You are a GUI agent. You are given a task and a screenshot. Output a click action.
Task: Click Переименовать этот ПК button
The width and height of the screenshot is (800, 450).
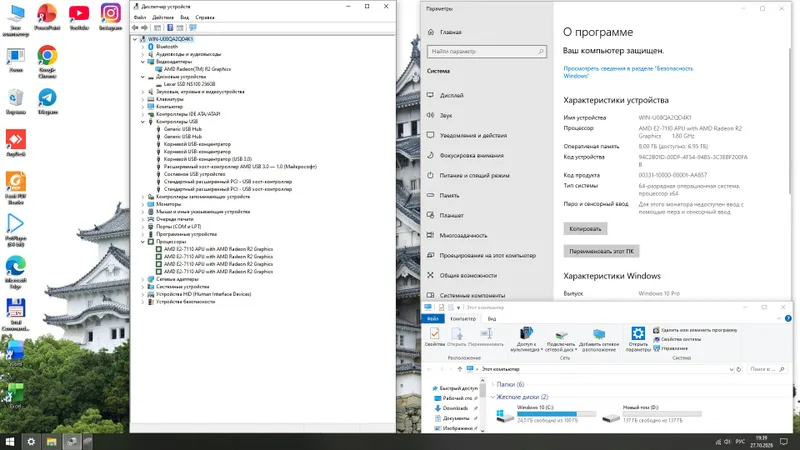point(601,251)
